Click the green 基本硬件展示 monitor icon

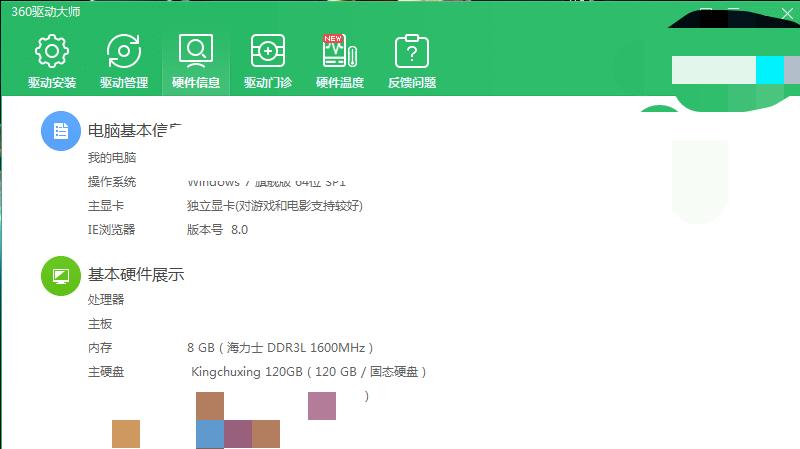click(61, 276)
